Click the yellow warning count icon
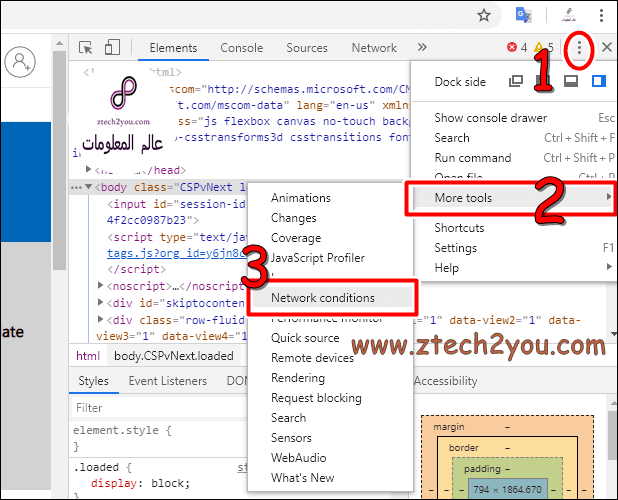Image resolution: width=618 pixels, height=500 pixels. (538, 48)
